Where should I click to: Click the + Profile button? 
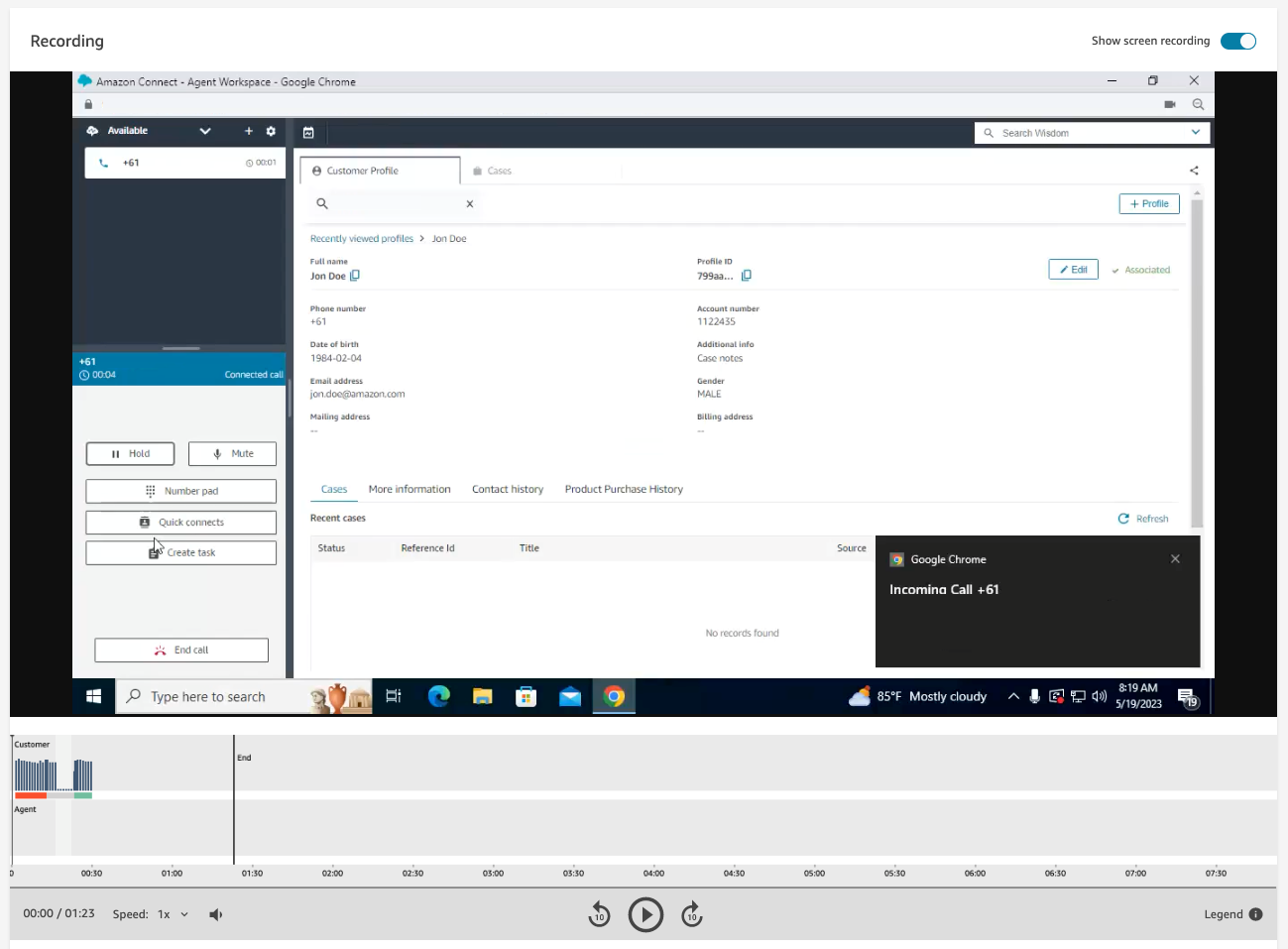coord(1149,203)
